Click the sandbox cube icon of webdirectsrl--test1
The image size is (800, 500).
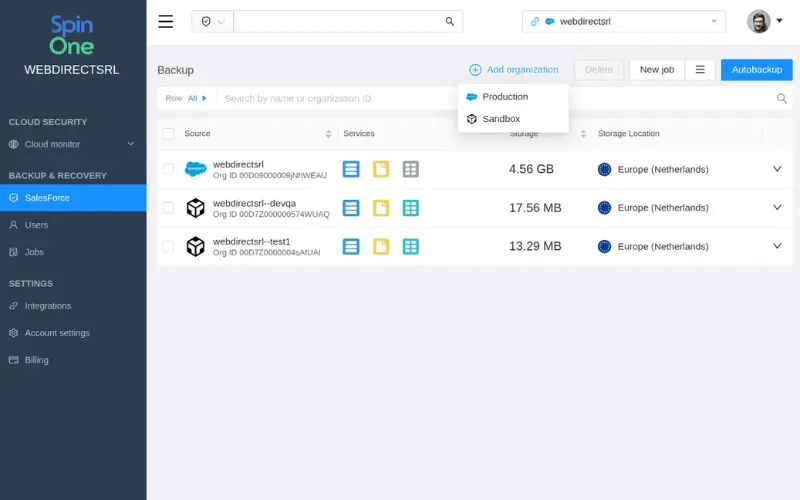point(195,246)
